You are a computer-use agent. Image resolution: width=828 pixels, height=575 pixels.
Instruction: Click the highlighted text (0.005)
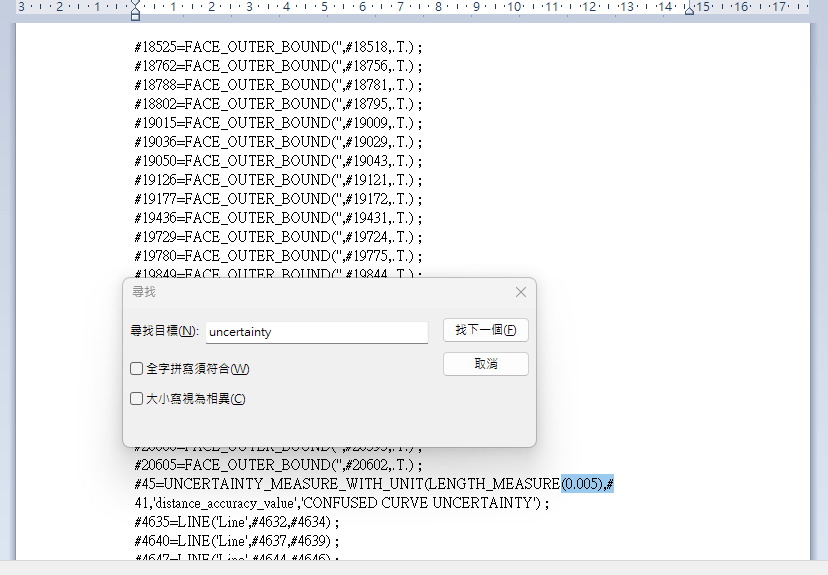[x=582, y=484]
